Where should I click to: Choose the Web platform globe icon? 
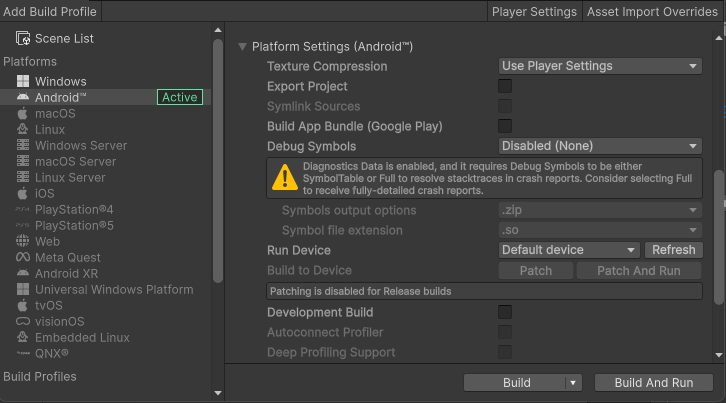coord(23,241)
